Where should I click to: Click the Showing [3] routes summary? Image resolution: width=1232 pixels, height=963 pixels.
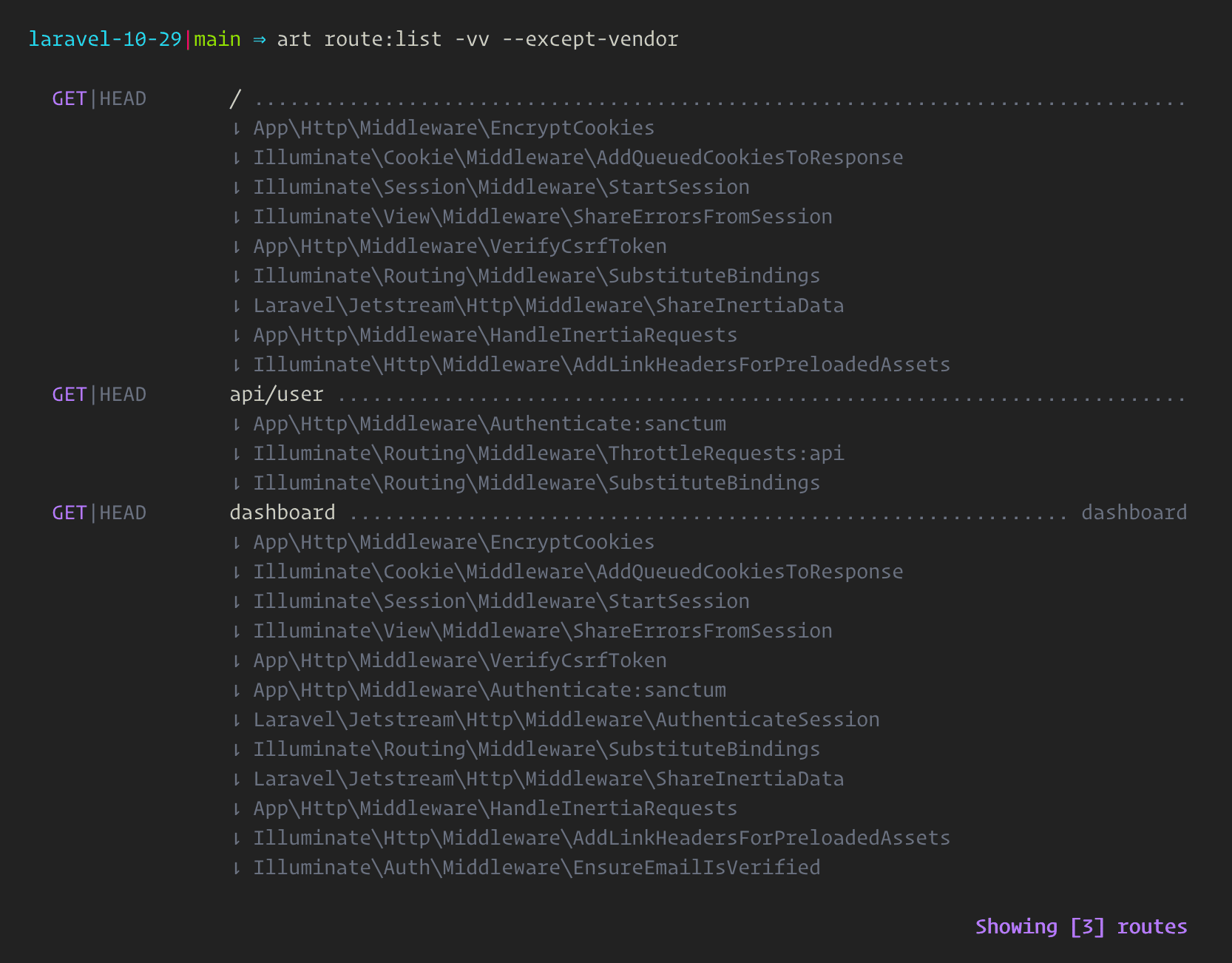(x=1080, y=927)
